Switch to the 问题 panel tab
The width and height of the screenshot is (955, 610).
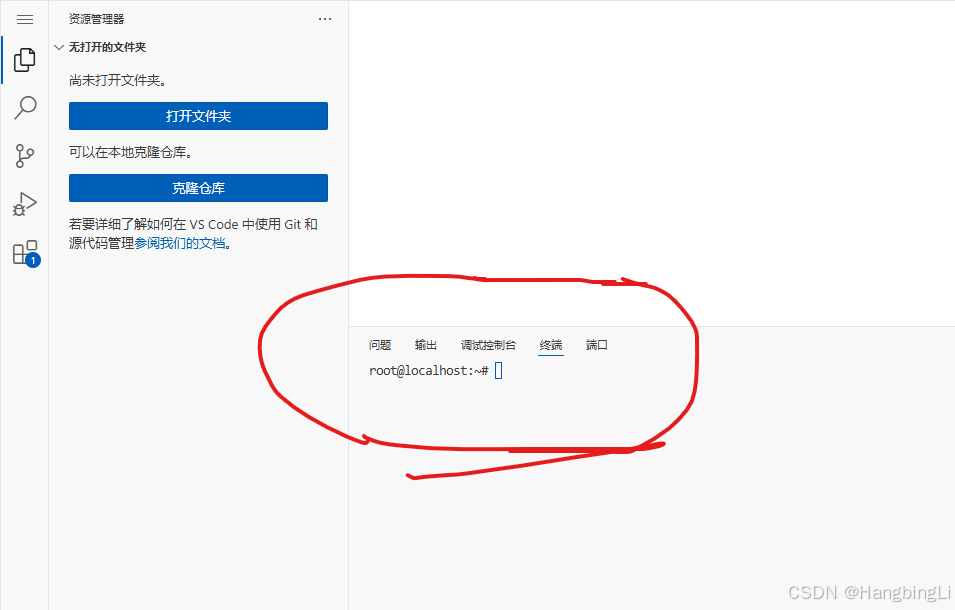tap(380, 345)
